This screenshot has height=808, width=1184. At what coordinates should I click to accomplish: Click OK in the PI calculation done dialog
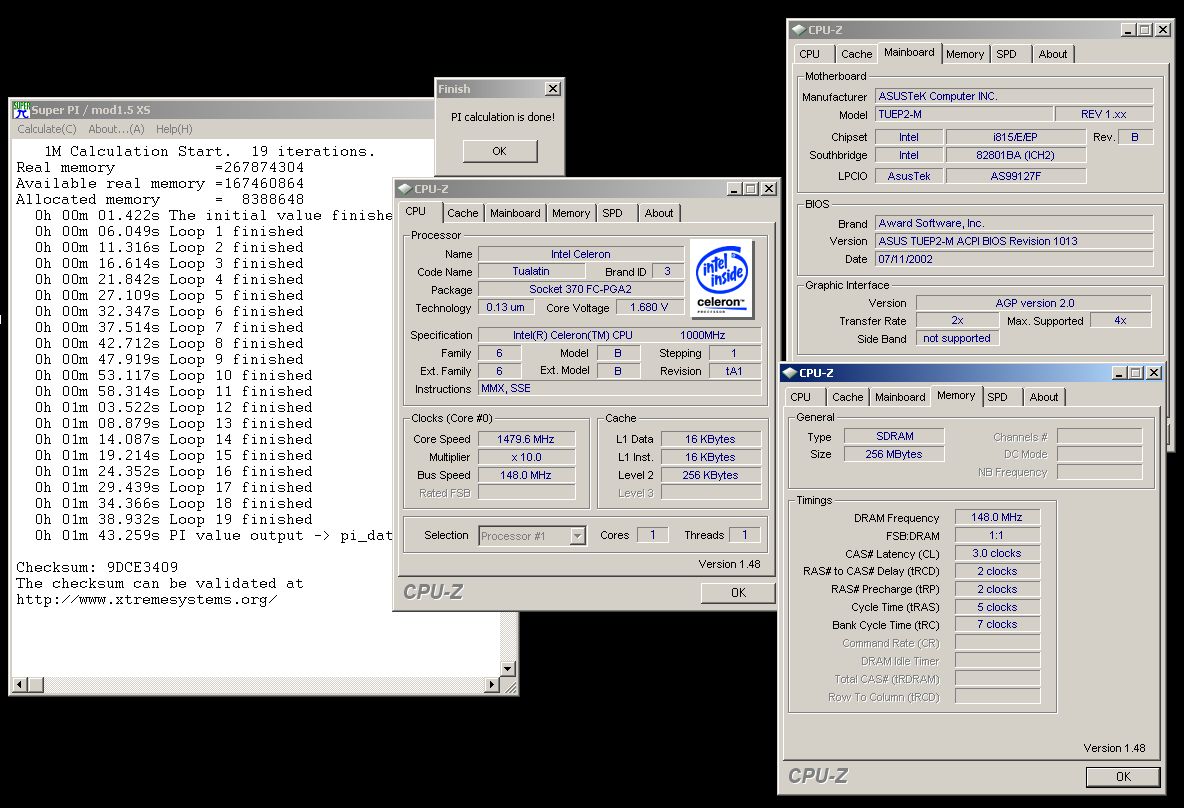click(500, 151)
